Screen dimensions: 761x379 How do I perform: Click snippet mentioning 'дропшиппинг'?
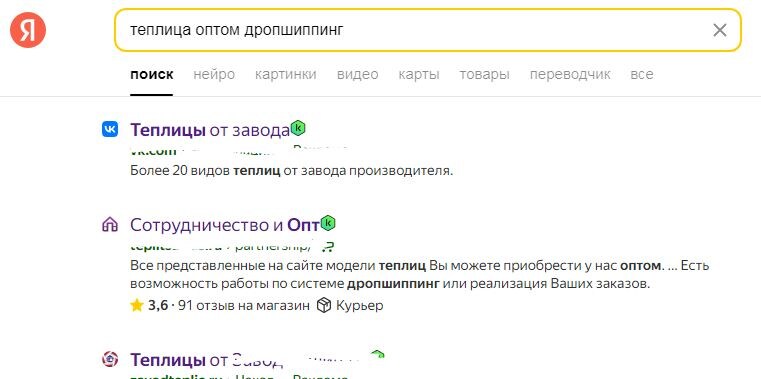(x=420, y=275)
